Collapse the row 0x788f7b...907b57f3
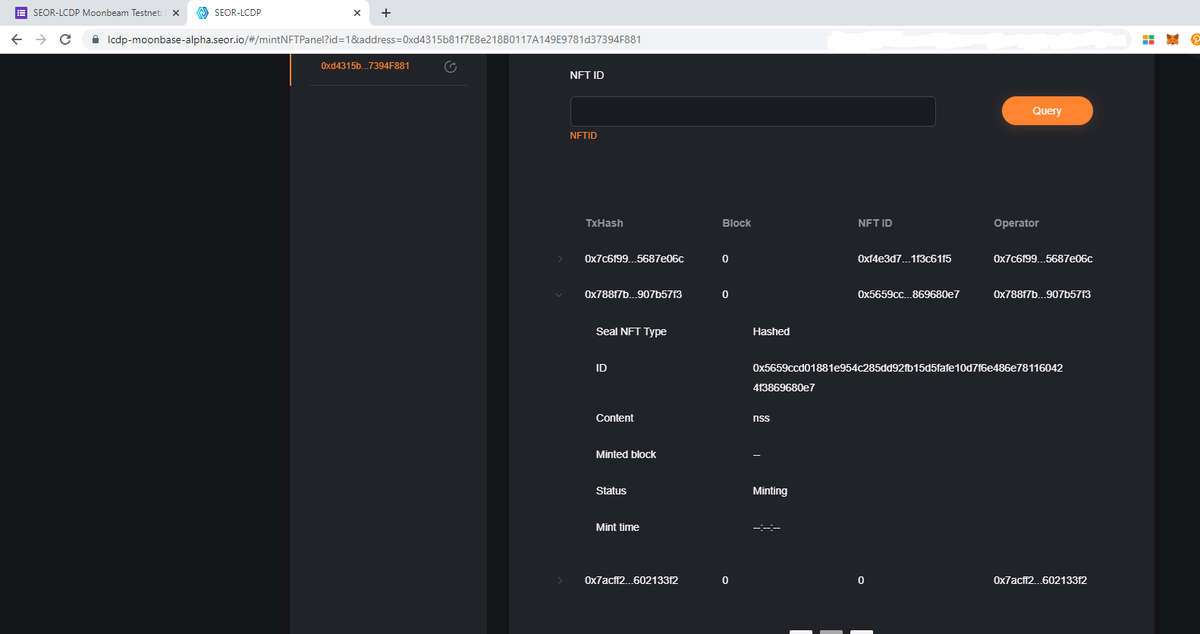This screenshot has height=634, width=1200. 561,295
